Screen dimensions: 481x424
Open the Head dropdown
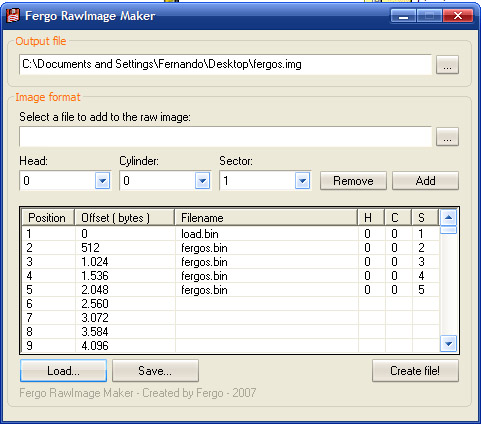[x=103, y=181]
